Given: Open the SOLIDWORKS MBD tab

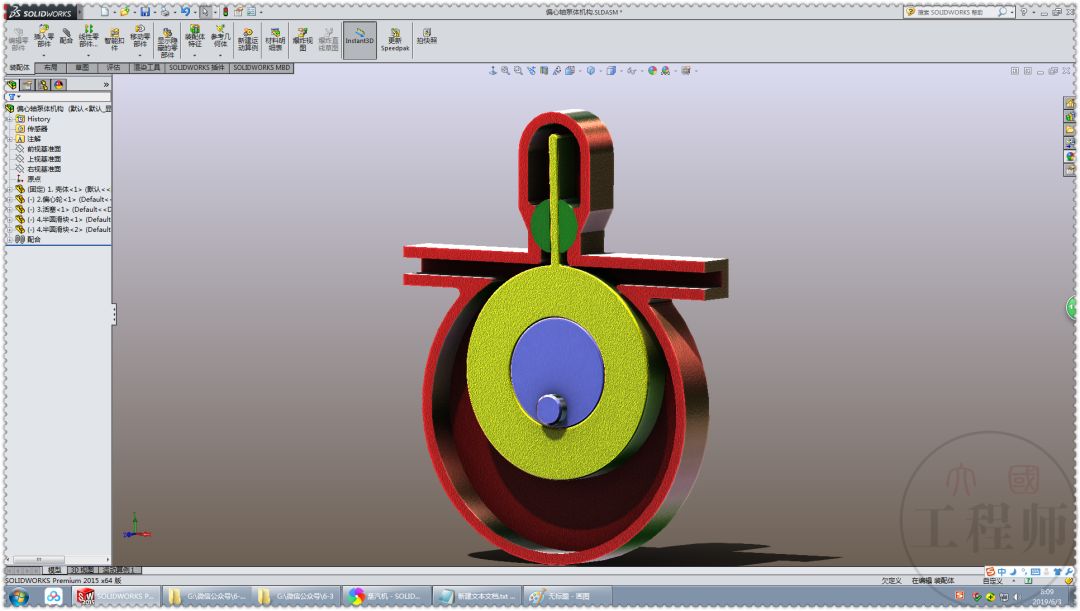Looking at the screenshot, I should 262,68.
